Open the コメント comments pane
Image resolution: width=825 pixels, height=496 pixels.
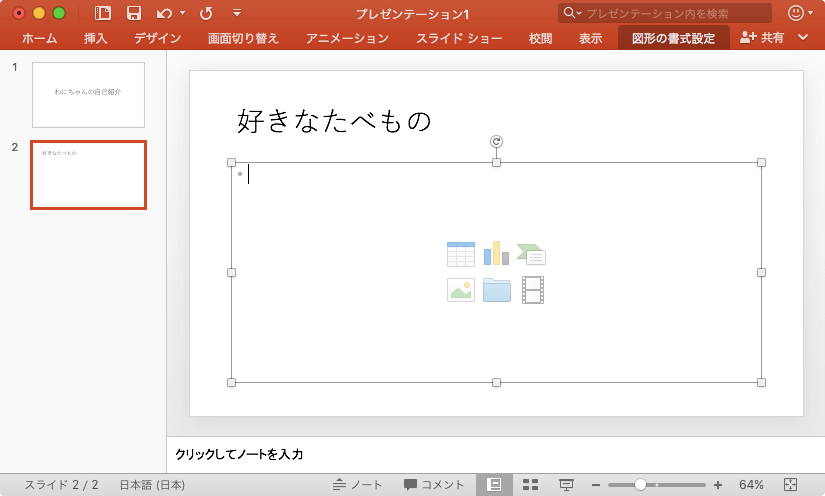click(x=434, y=484)
